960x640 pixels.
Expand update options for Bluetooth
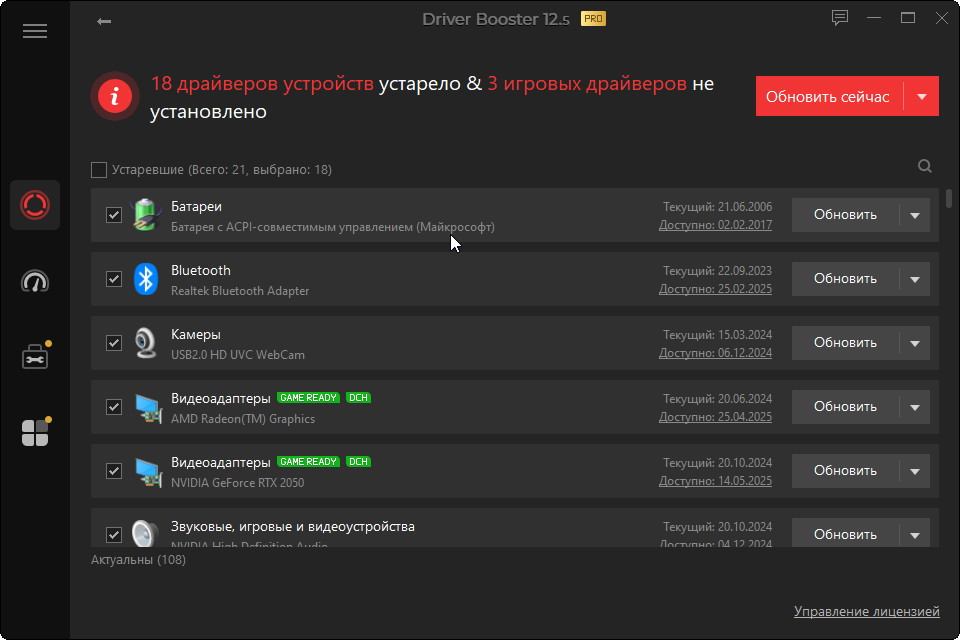point(915,279)
